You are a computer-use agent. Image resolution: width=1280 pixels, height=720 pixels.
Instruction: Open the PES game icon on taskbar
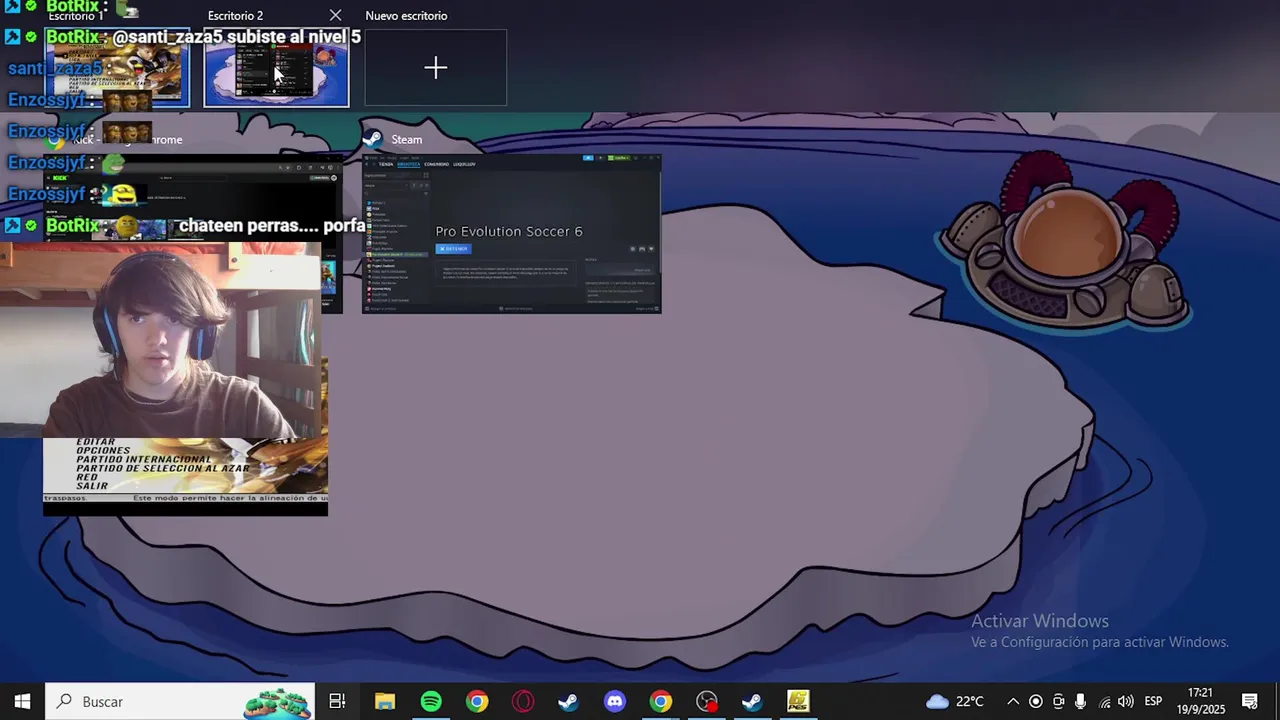tap(798, 701)
